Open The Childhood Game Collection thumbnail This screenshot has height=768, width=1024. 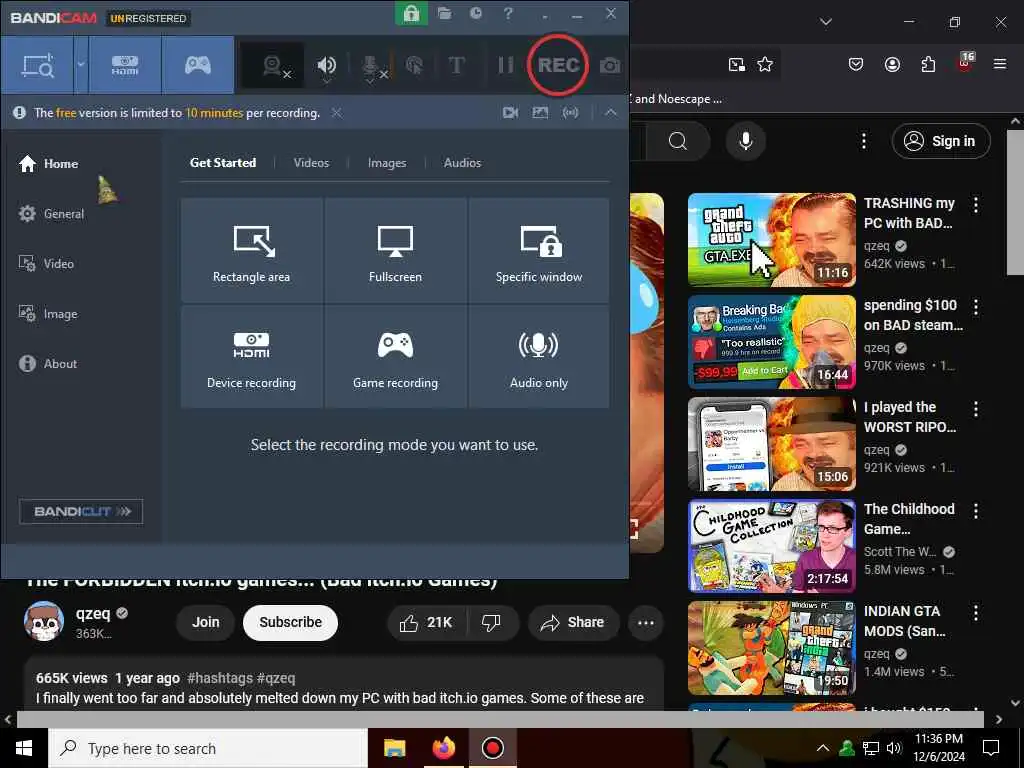(x=772, y=546)
